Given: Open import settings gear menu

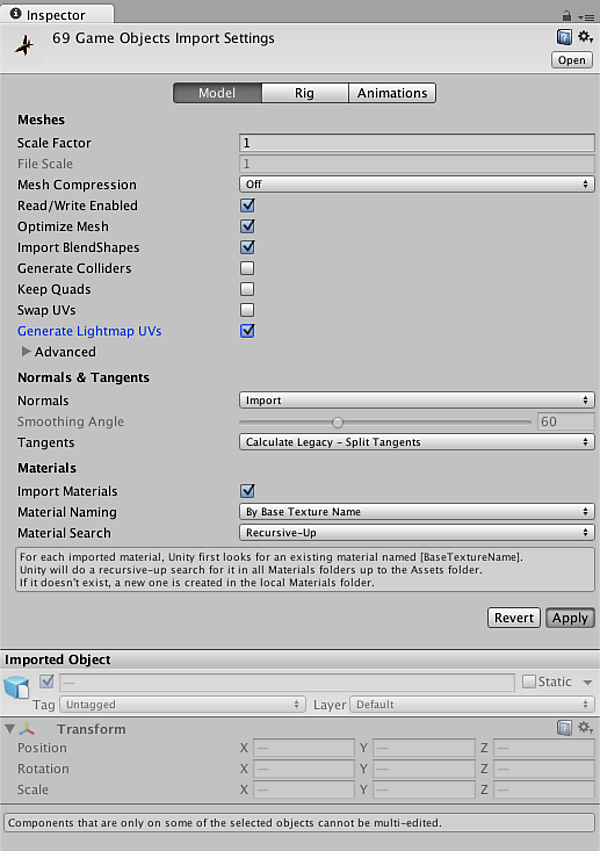Looking at the screenshot, I should pyautogui.click(x=585, y=37).
